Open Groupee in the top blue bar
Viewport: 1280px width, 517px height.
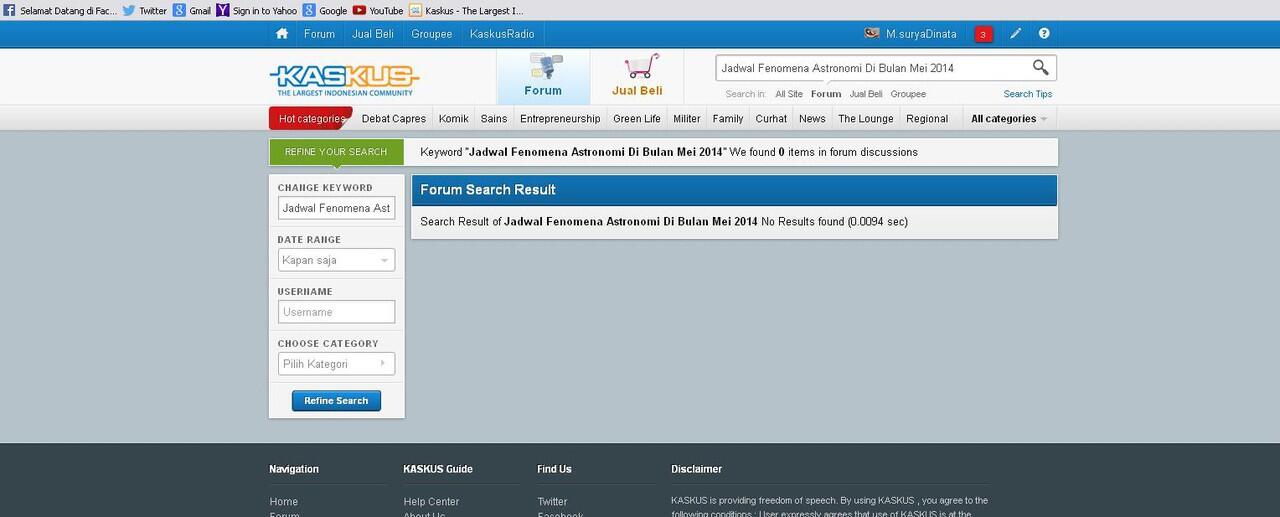pos(432,34)
